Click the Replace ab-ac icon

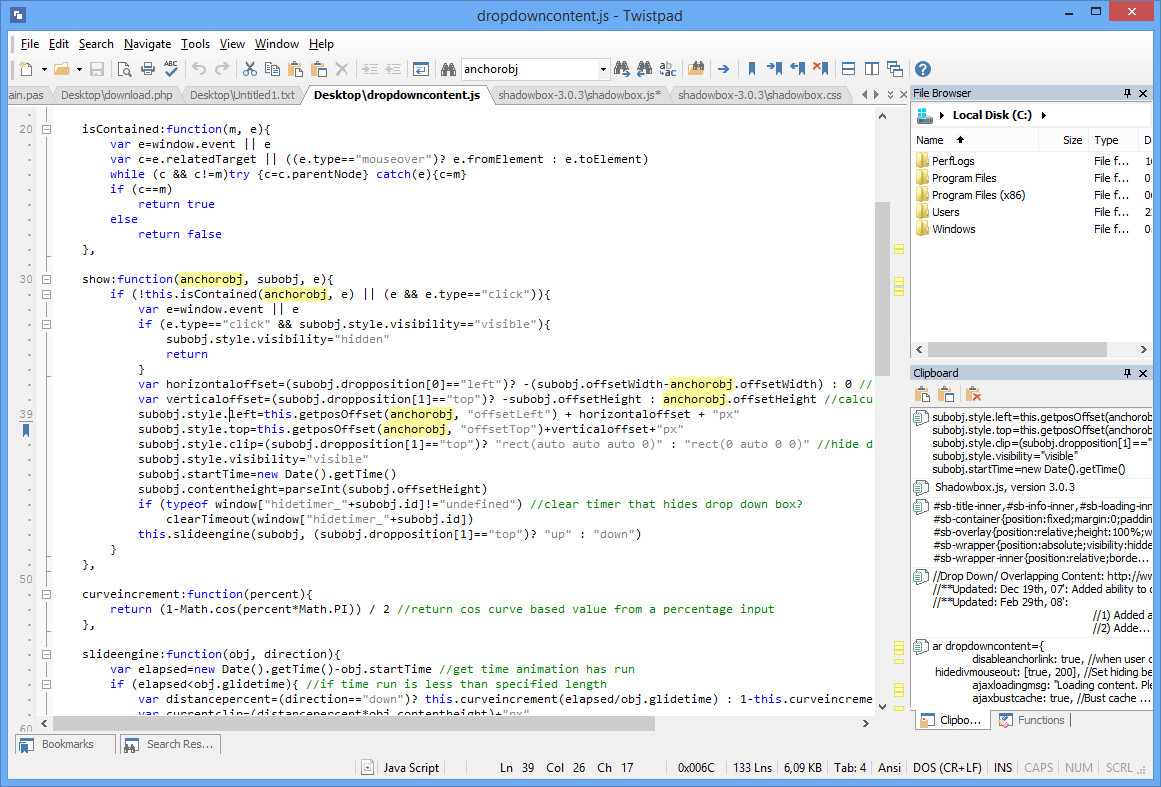point(667,69)
